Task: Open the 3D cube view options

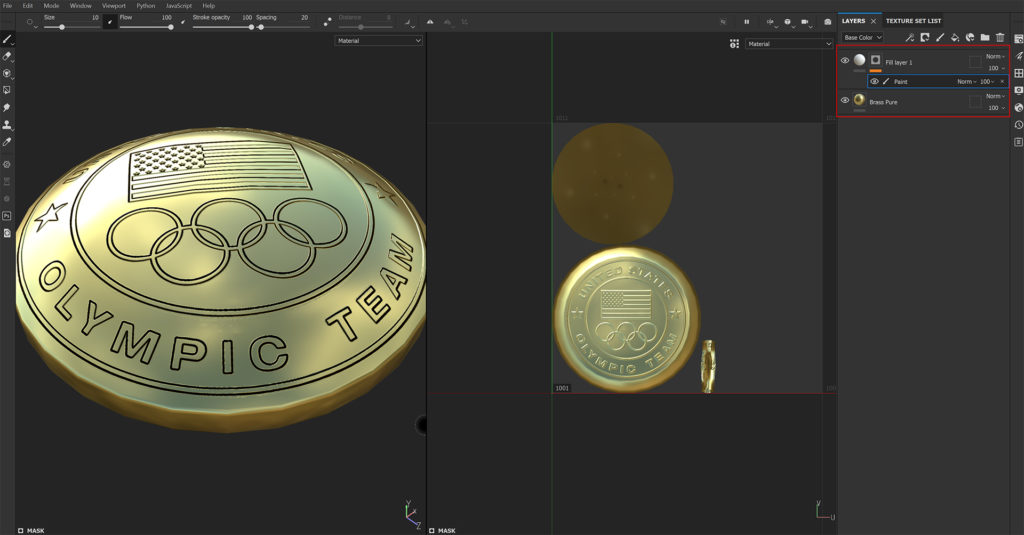Action: click(788, 22)
